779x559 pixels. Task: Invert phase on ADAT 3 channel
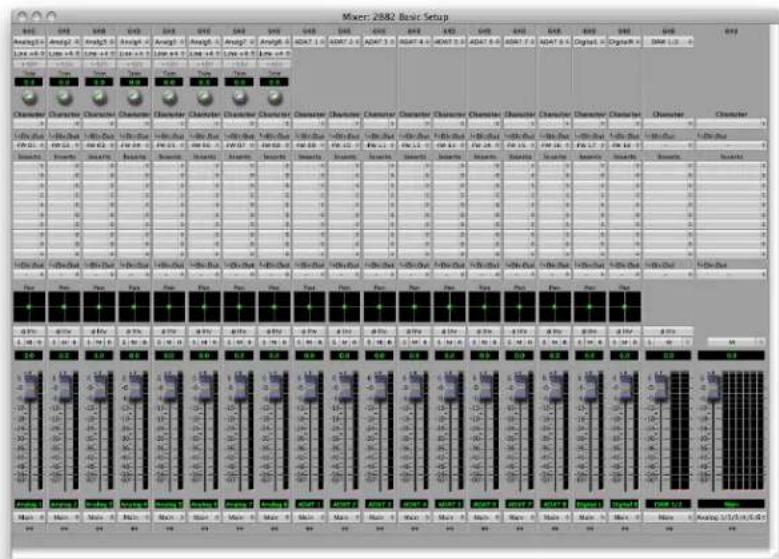[x=380, y=331]
